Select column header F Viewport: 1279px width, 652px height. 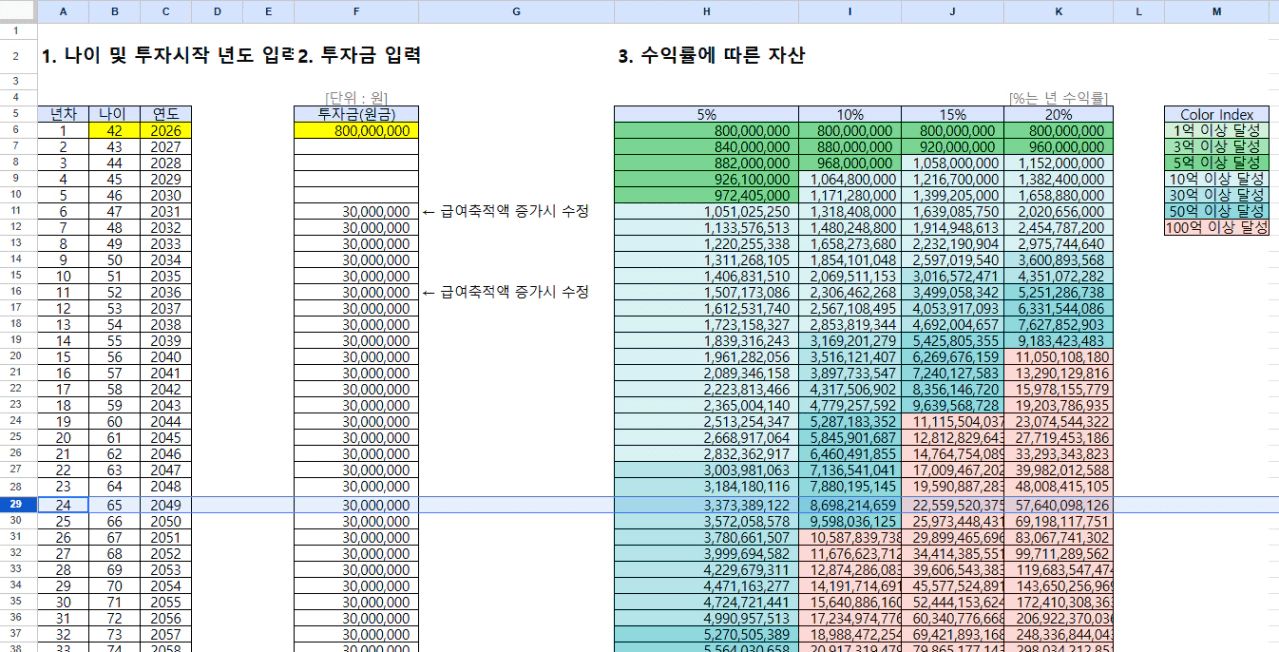coord(356,12)
